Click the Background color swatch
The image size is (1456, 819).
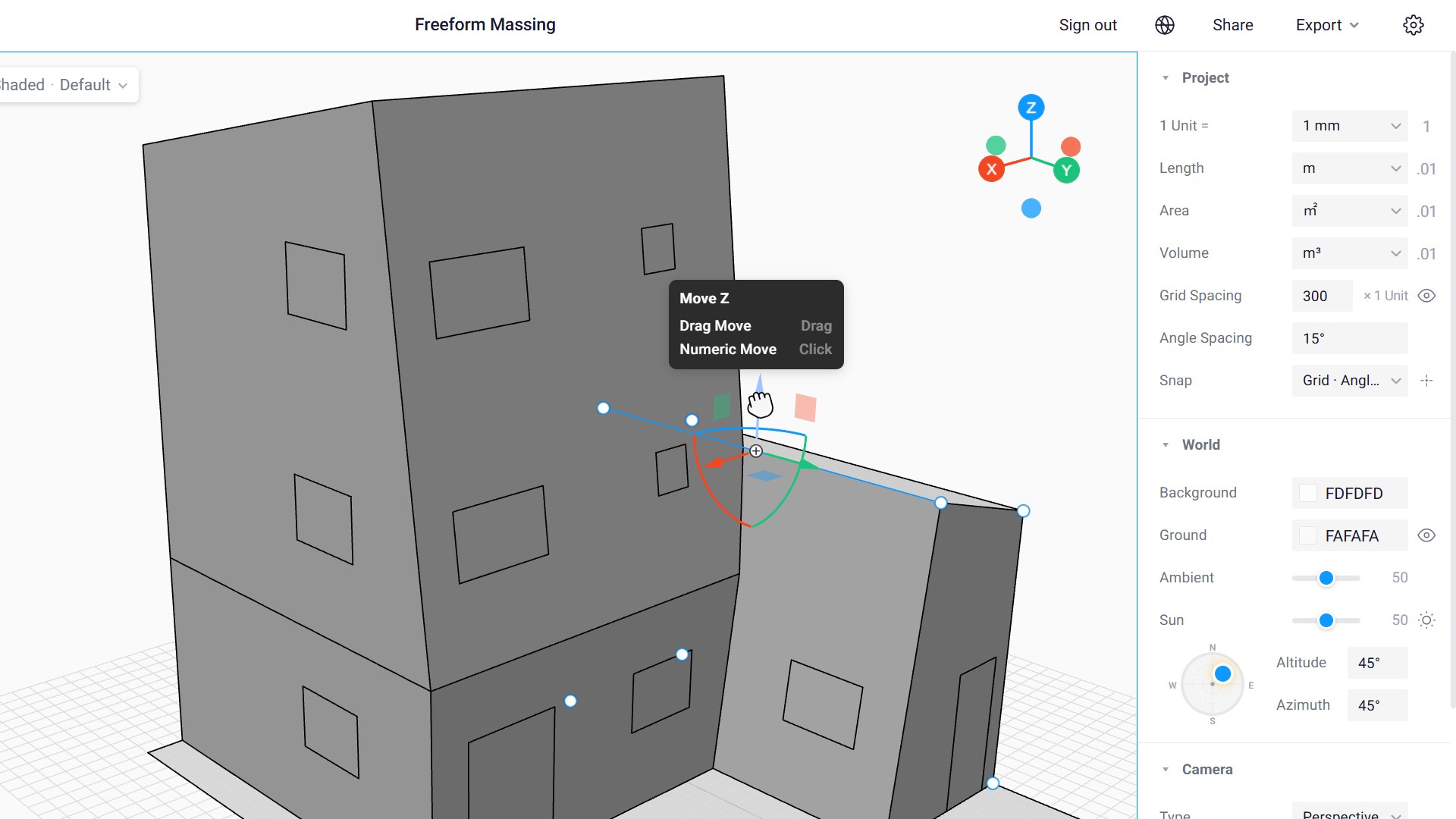(1308, 493)
